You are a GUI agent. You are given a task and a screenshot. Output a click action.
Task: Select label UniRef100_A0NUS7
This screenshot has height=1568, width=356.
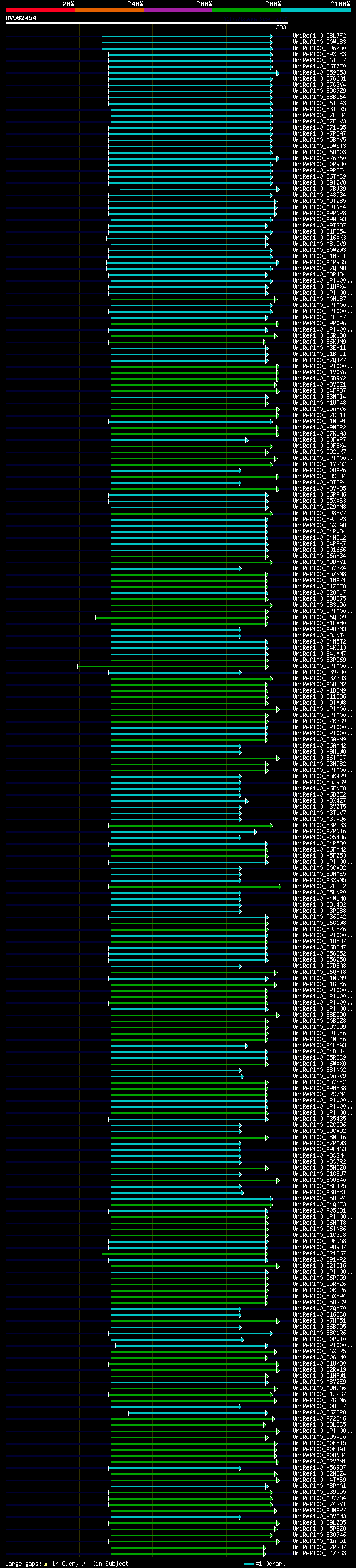tap(319, 299)
